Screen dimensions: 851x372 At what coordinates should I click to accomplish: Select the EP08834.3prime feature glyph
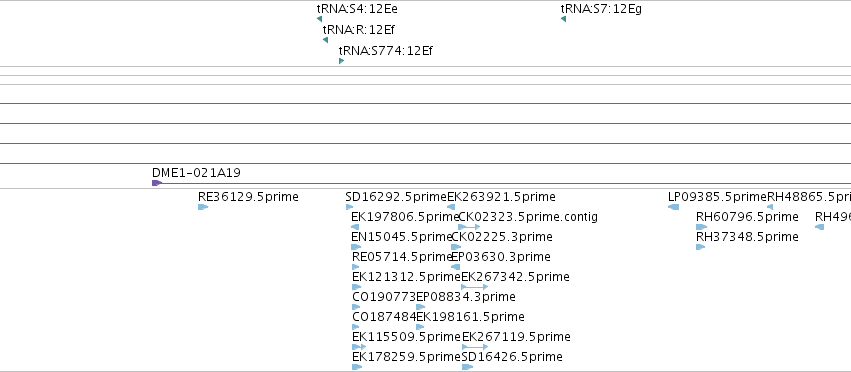420,307
